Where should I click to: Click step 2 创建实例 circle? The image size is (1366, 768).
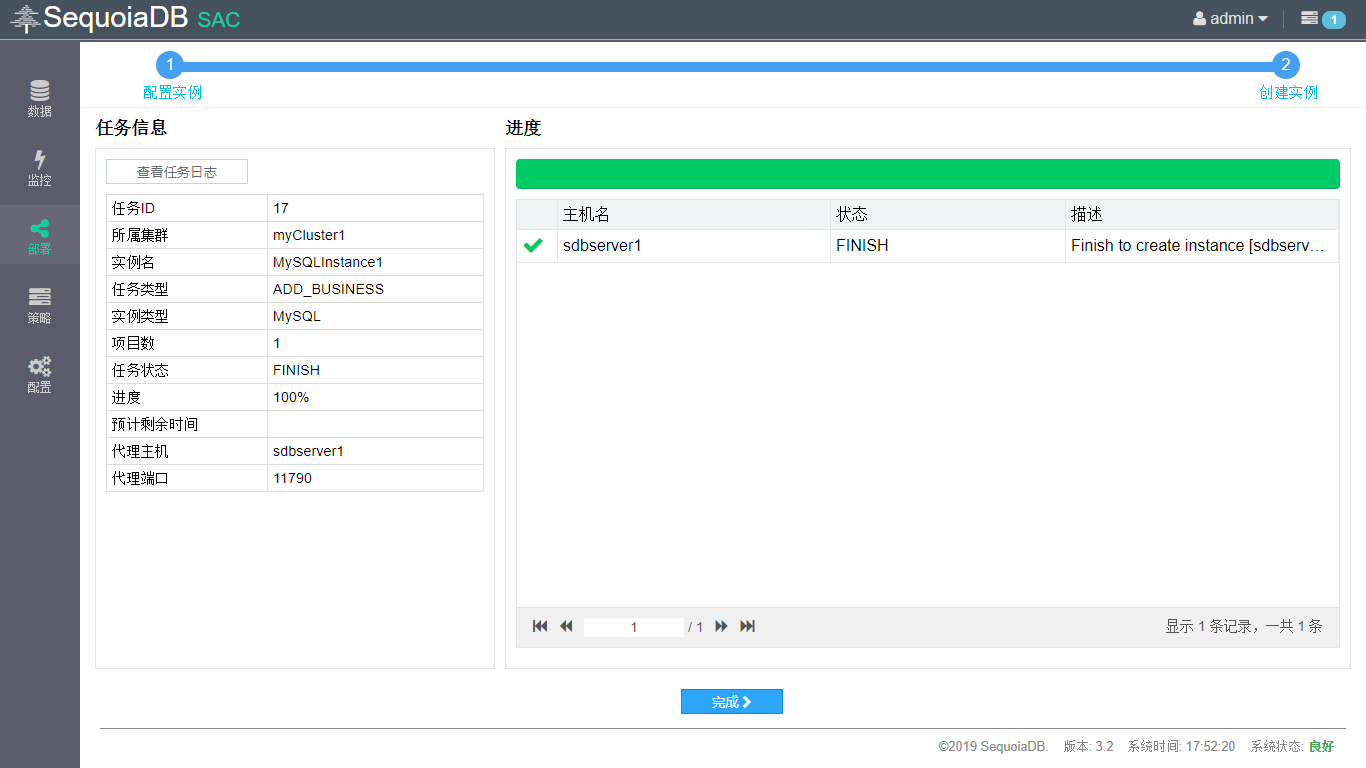pos(1286,66)
